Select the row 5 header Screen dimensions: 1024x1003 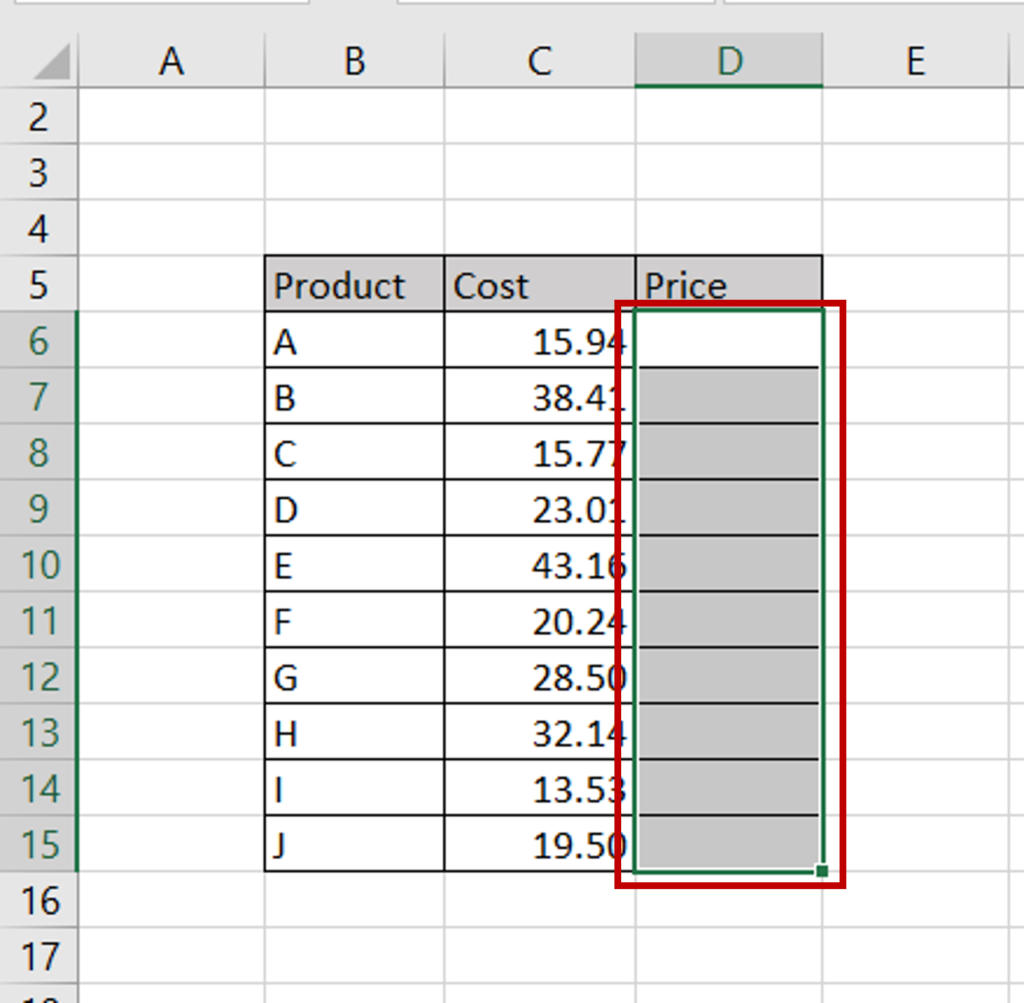(x=39, y=284)
